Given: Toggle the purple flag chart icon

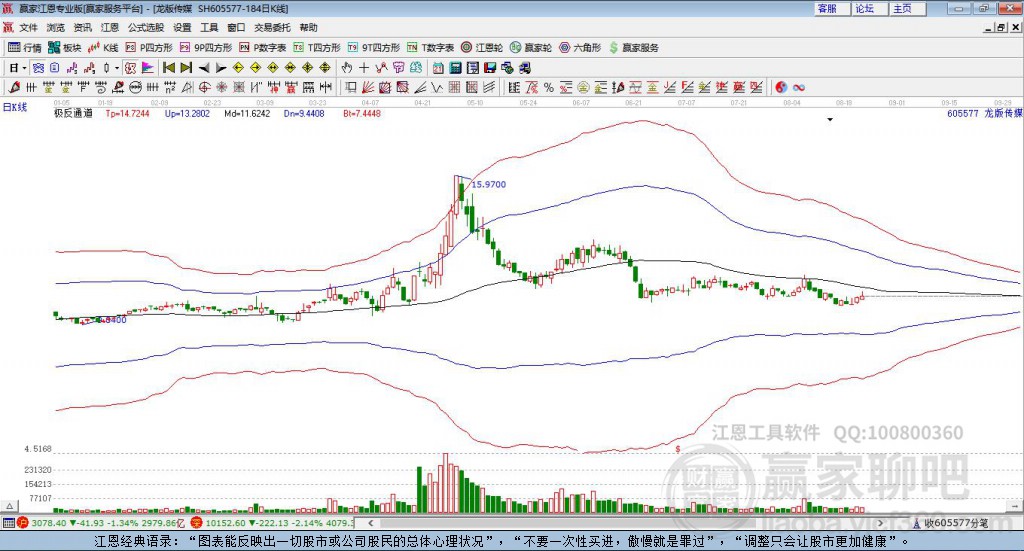Looking at the screenshot, I should (x=148, y=68).
